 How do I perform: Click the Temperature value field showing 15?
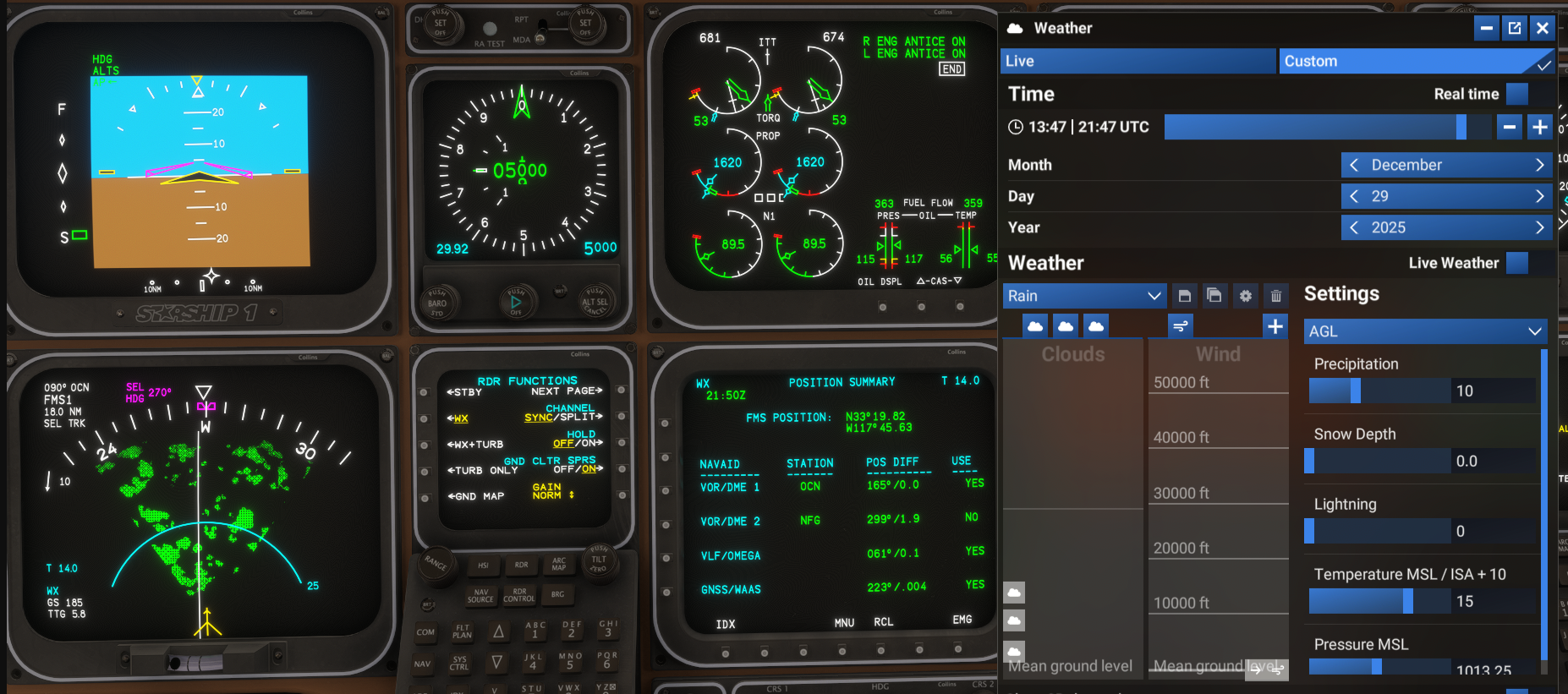(1494, 601)
